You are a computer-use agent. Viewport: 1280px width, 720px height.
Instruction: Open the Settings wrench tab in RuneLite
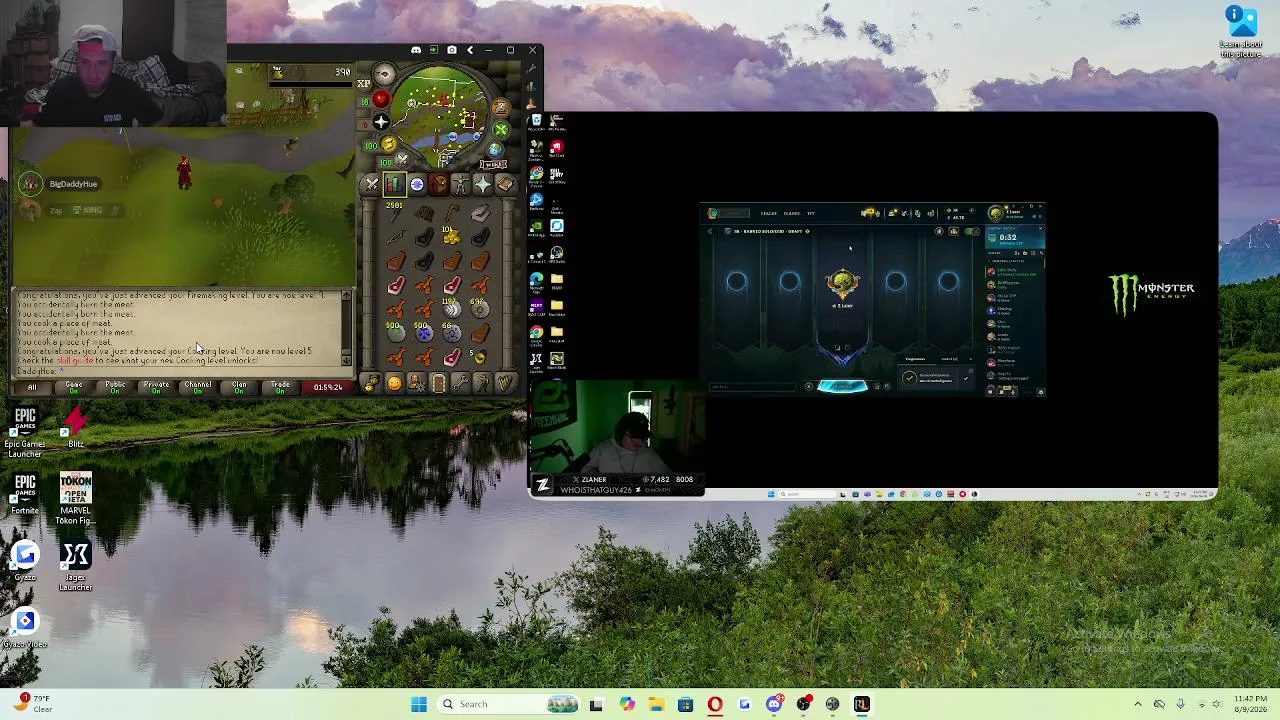pyautogui.click(x=460, y=383)
